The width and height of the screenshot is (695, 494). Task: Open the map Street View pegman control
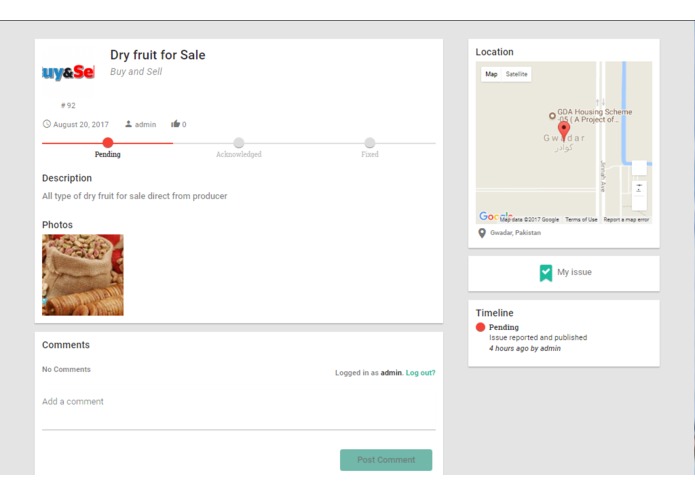click(x=639, y=167)
